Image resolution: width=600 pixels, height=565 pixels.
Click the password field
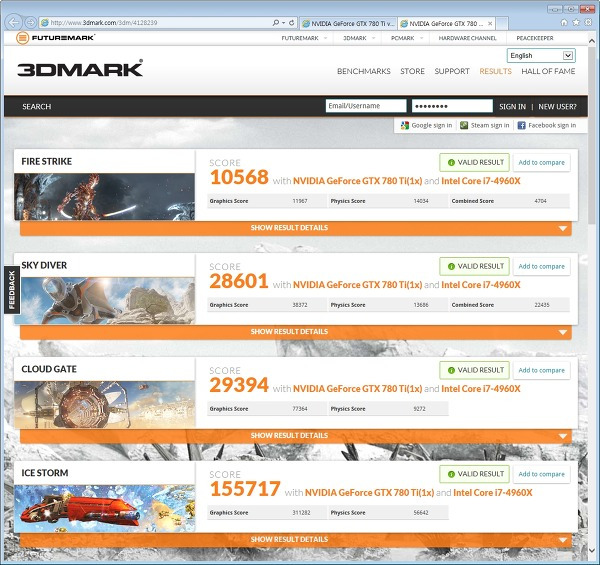coord(452,106)
